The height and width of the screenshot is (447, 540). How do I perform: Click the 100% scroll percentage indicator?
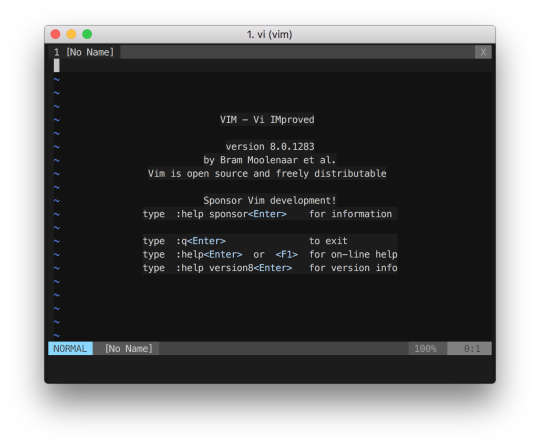coord(425,349)
